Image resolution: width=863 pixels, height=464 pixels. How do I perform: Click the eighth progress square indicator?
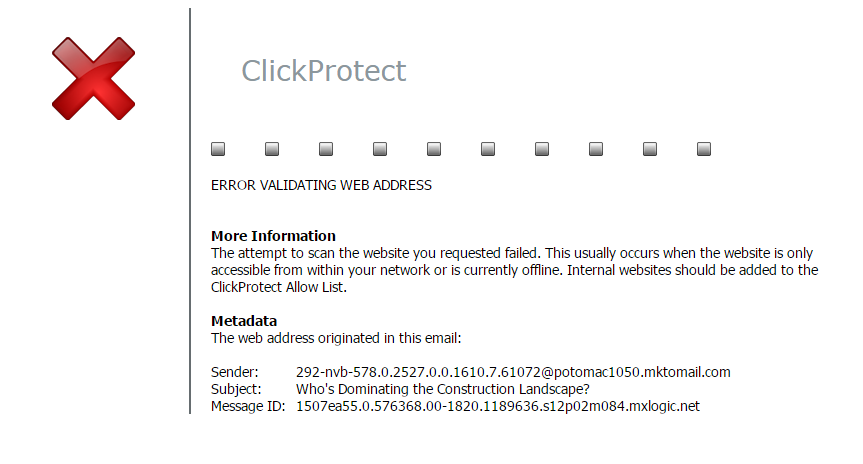[596, 149]
